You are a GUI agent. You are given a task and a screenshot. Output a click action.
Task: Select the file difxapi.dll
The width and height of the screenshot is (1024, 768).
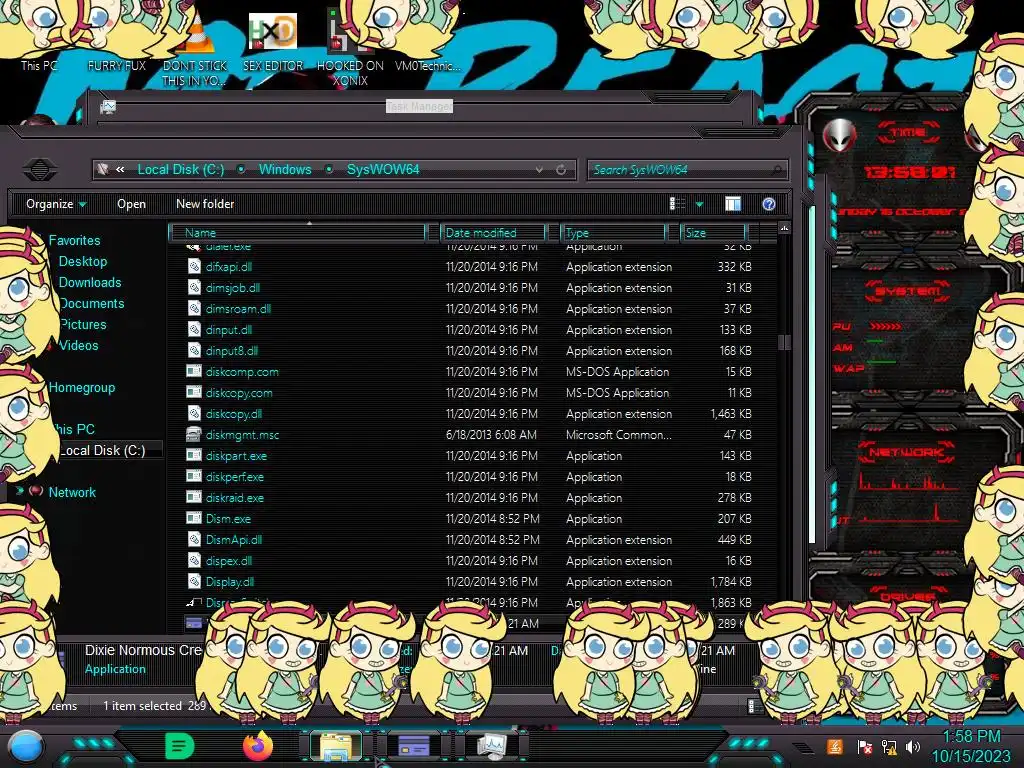coord(228,266)
